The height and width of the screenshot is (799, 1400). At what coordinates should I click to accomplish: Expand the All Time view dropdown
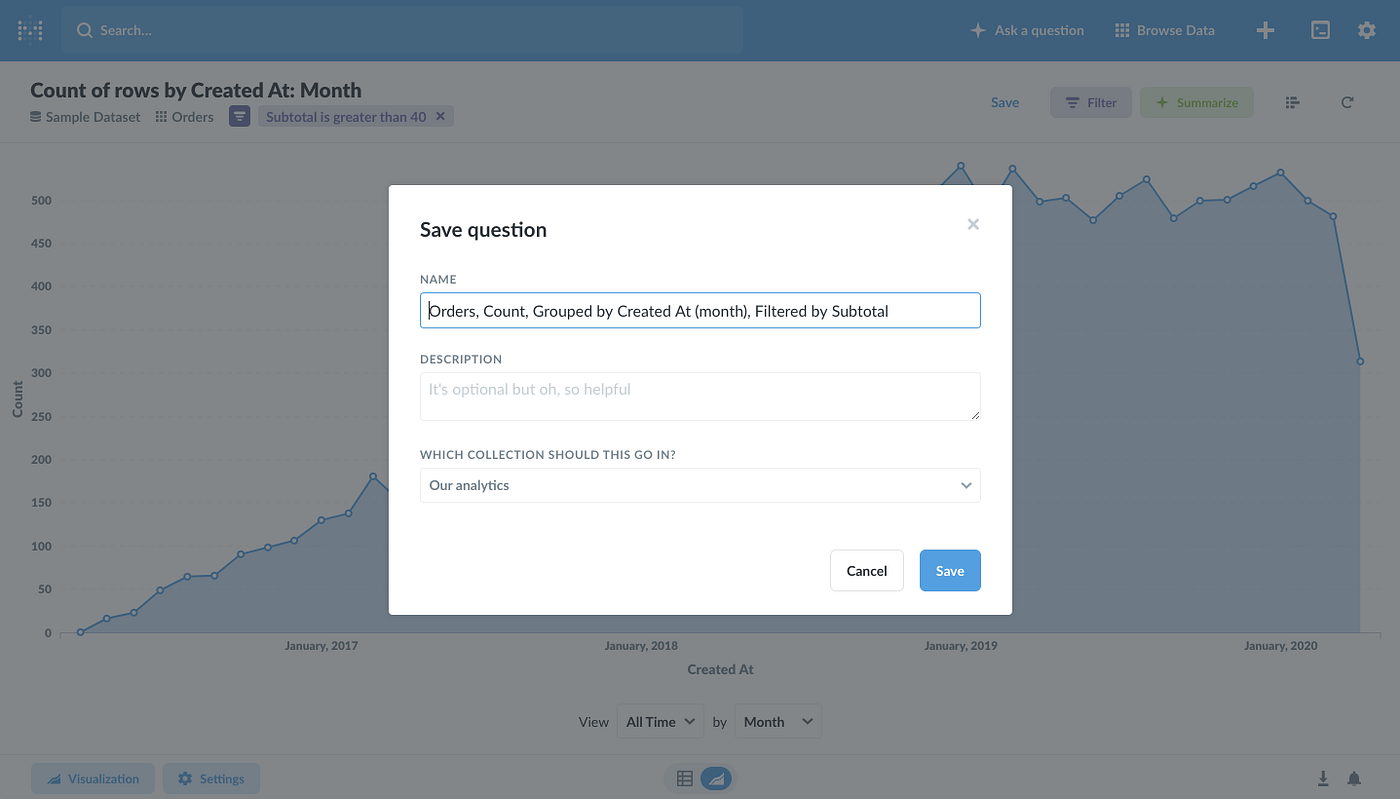(660, 721)
